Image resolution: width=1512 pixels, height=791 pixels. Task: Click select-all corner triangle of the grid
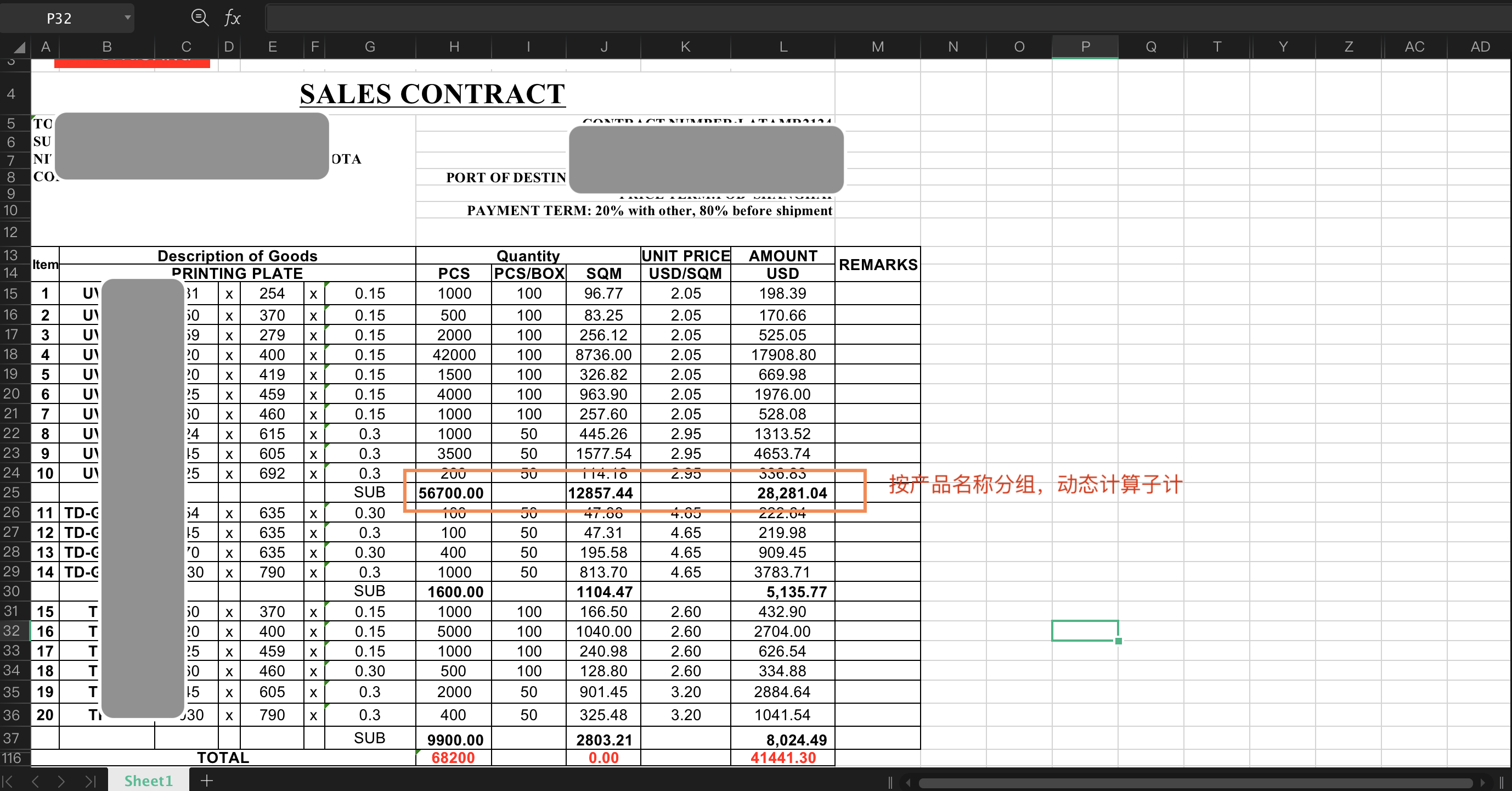click(19, 47)
